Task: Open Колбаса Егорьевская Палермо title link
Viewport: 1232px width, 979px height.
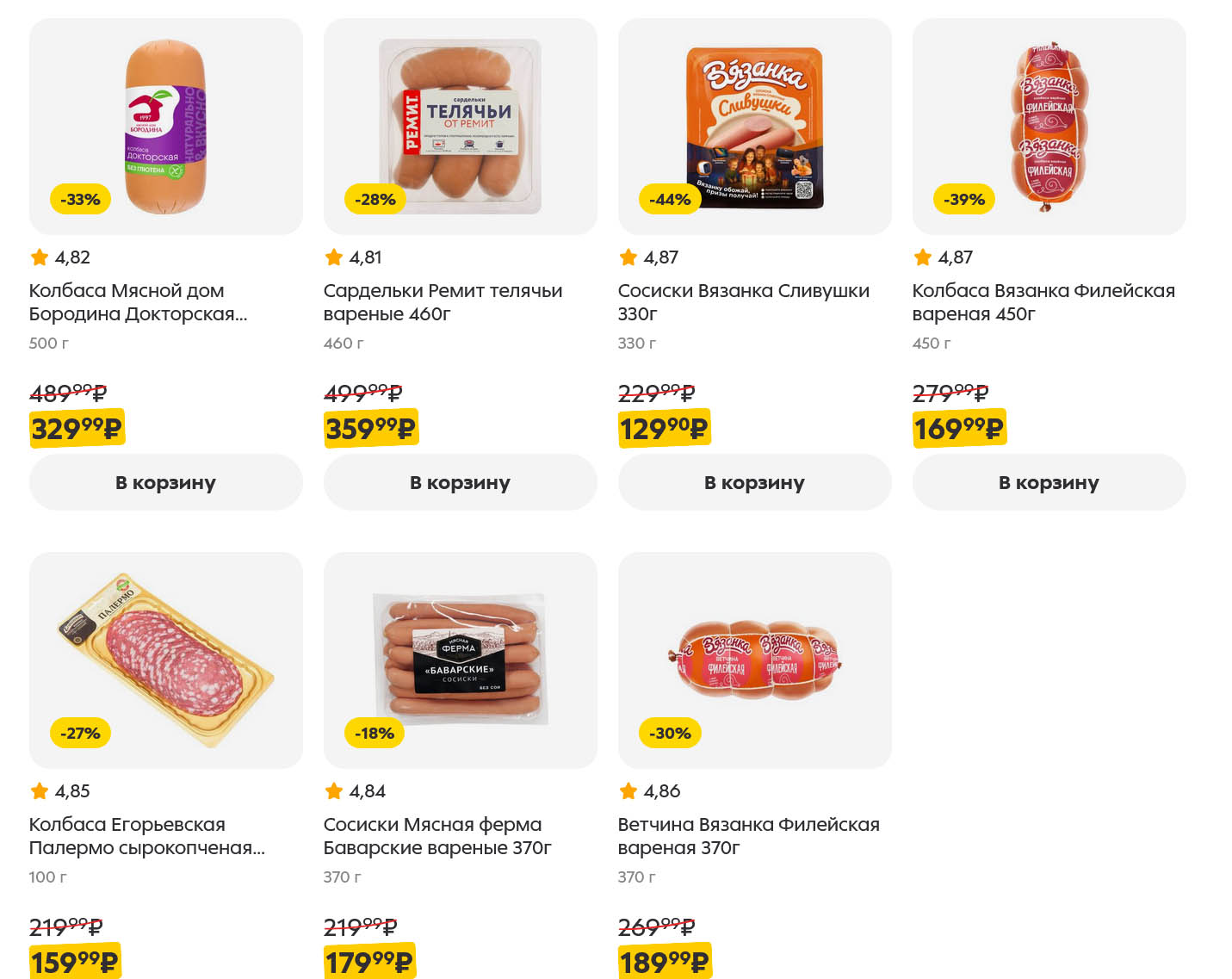Action: coord(146,836)
